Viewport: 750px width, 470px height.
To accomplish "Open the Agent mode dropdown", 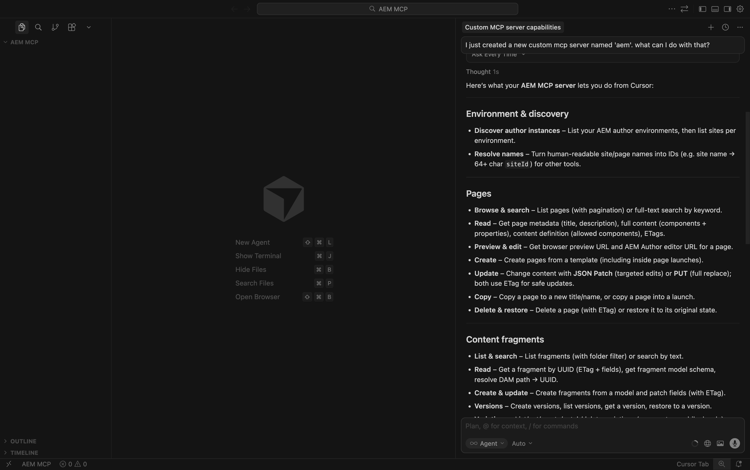I will click(486, 443).
